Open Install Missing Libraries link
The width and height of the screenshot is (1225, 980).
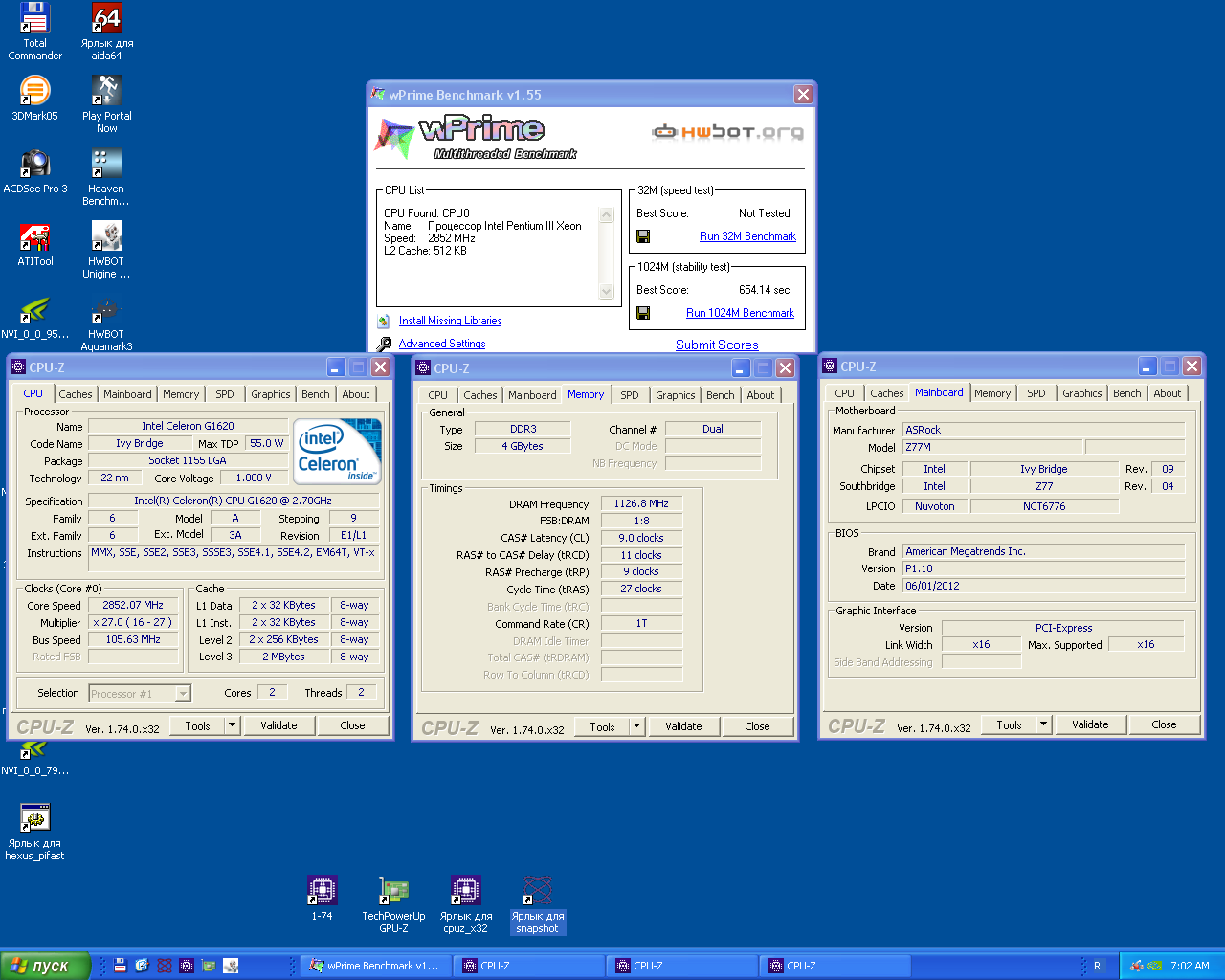450,321
